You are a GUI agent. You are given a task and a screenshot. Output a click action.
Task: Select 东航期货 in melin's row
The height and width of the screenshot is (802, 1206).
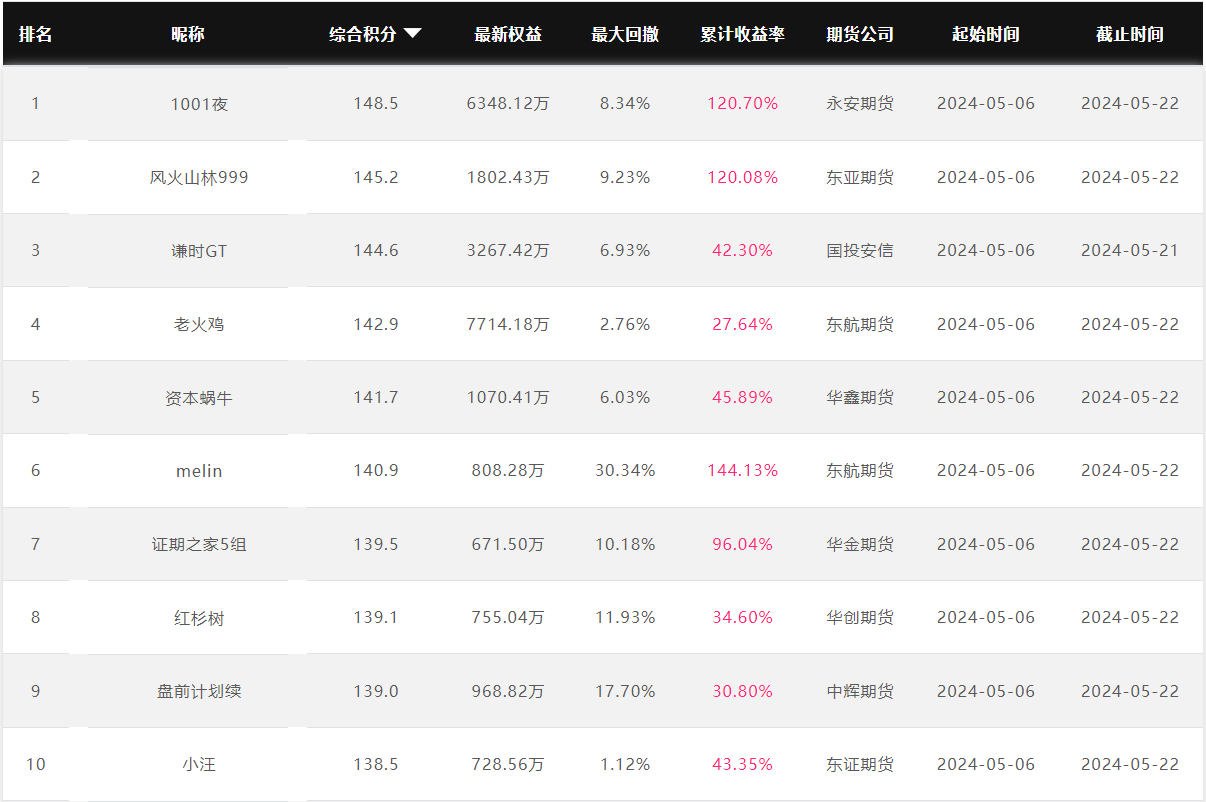tap(860, 470)
